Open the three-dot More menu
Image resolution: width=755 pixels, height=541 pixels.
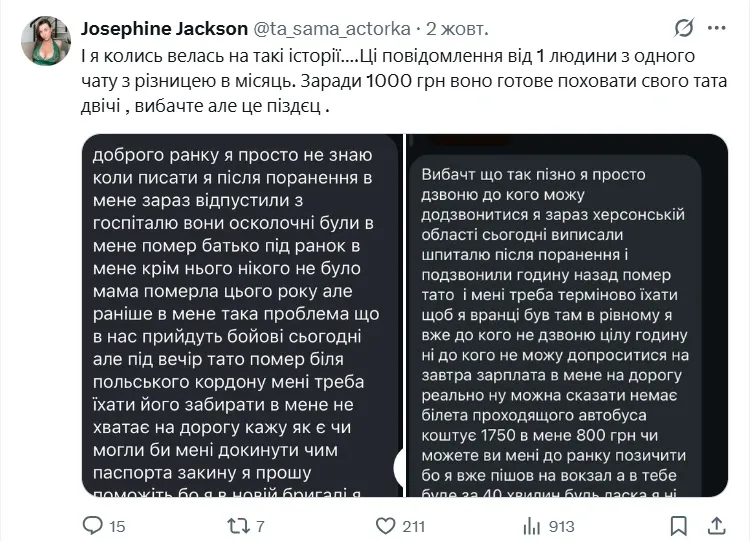(721, 27)
